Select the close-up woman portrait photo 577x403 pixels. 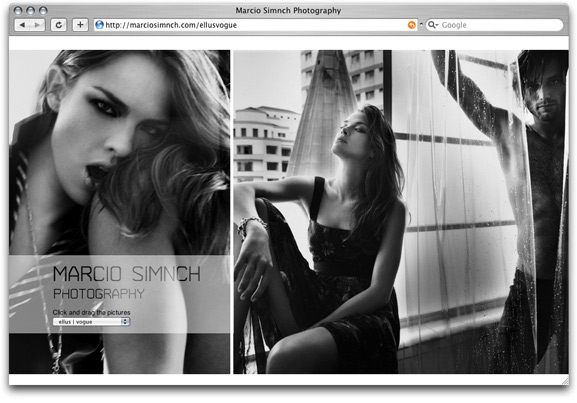click(120, 212)
